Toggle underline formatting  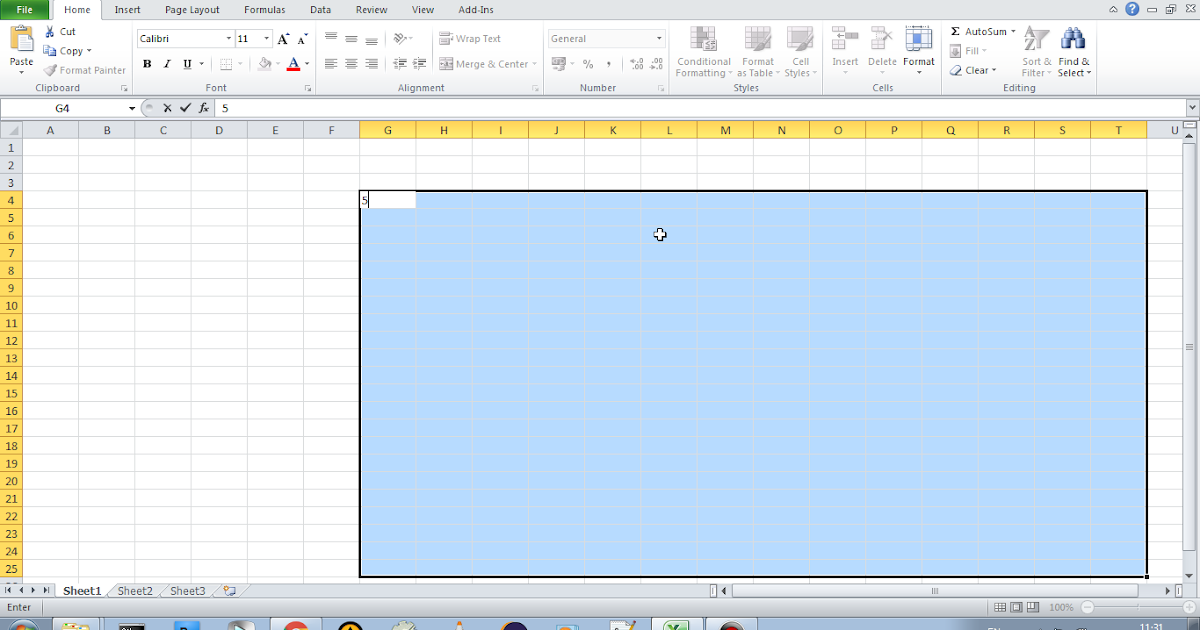[x=188, y=63]
